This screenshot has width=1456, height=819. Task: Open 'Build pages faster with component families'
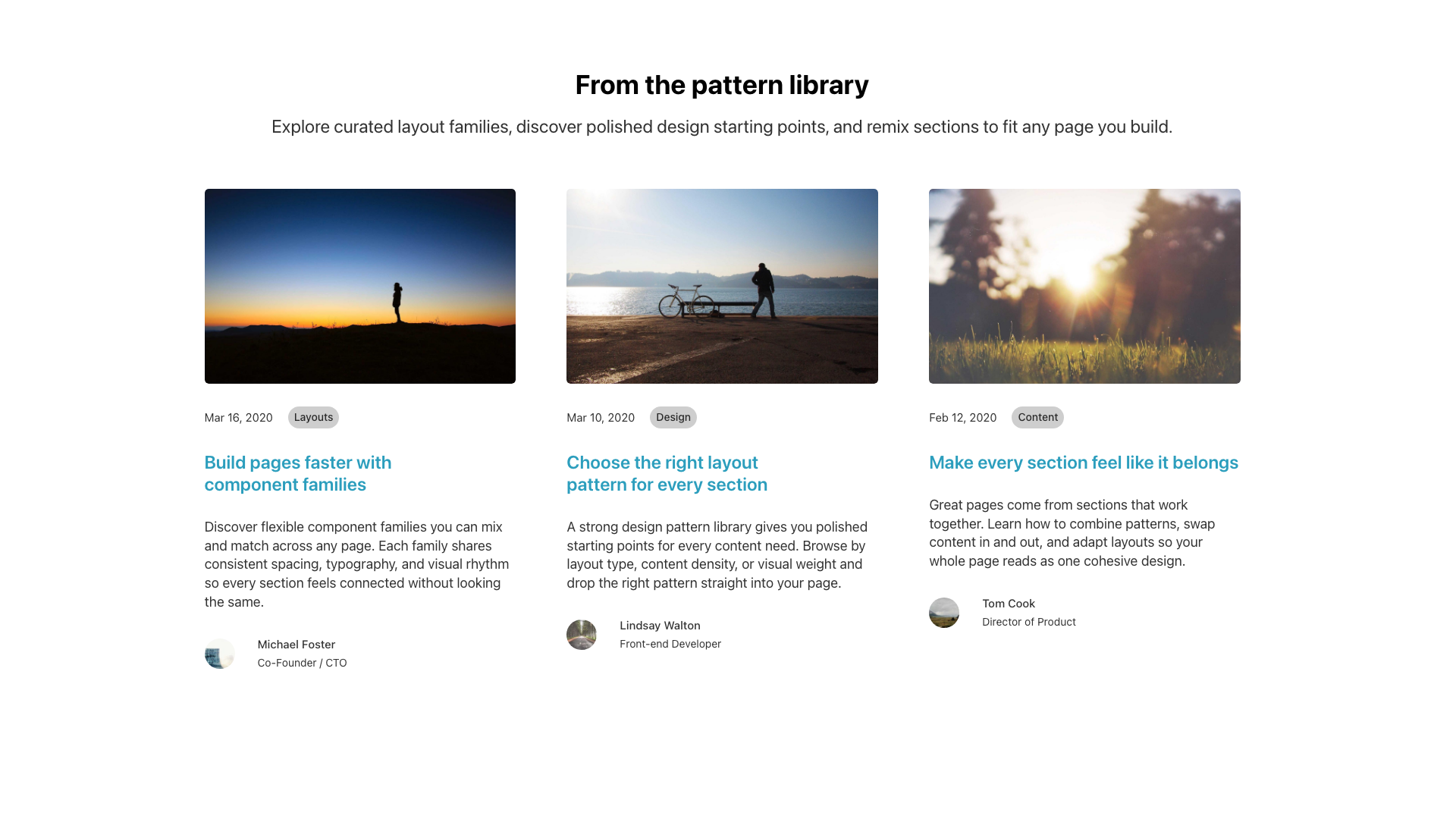click(x=298, y=473)
